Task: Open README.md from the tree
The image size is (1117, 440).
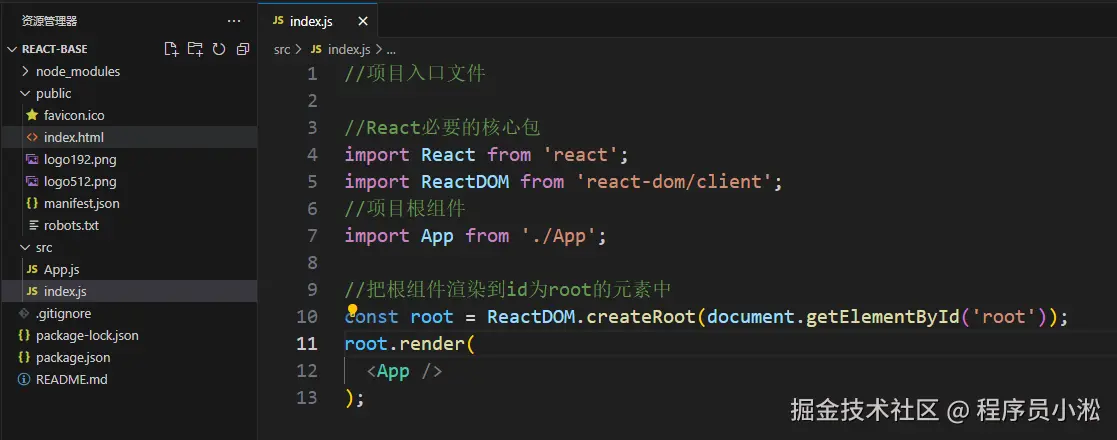Action: (x=72, y=379)
